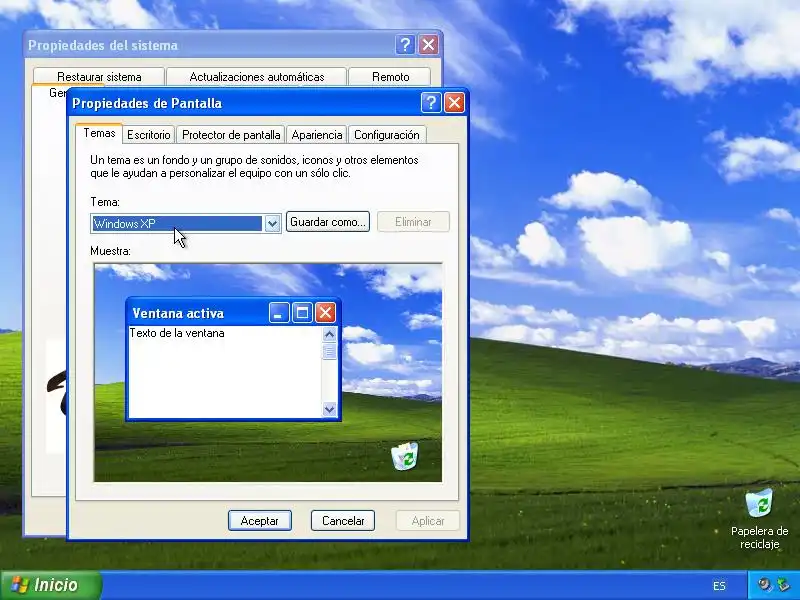Click the last system tray icon on the taskbar
This screenshot has height=600, width=800.
coord(783,585)
